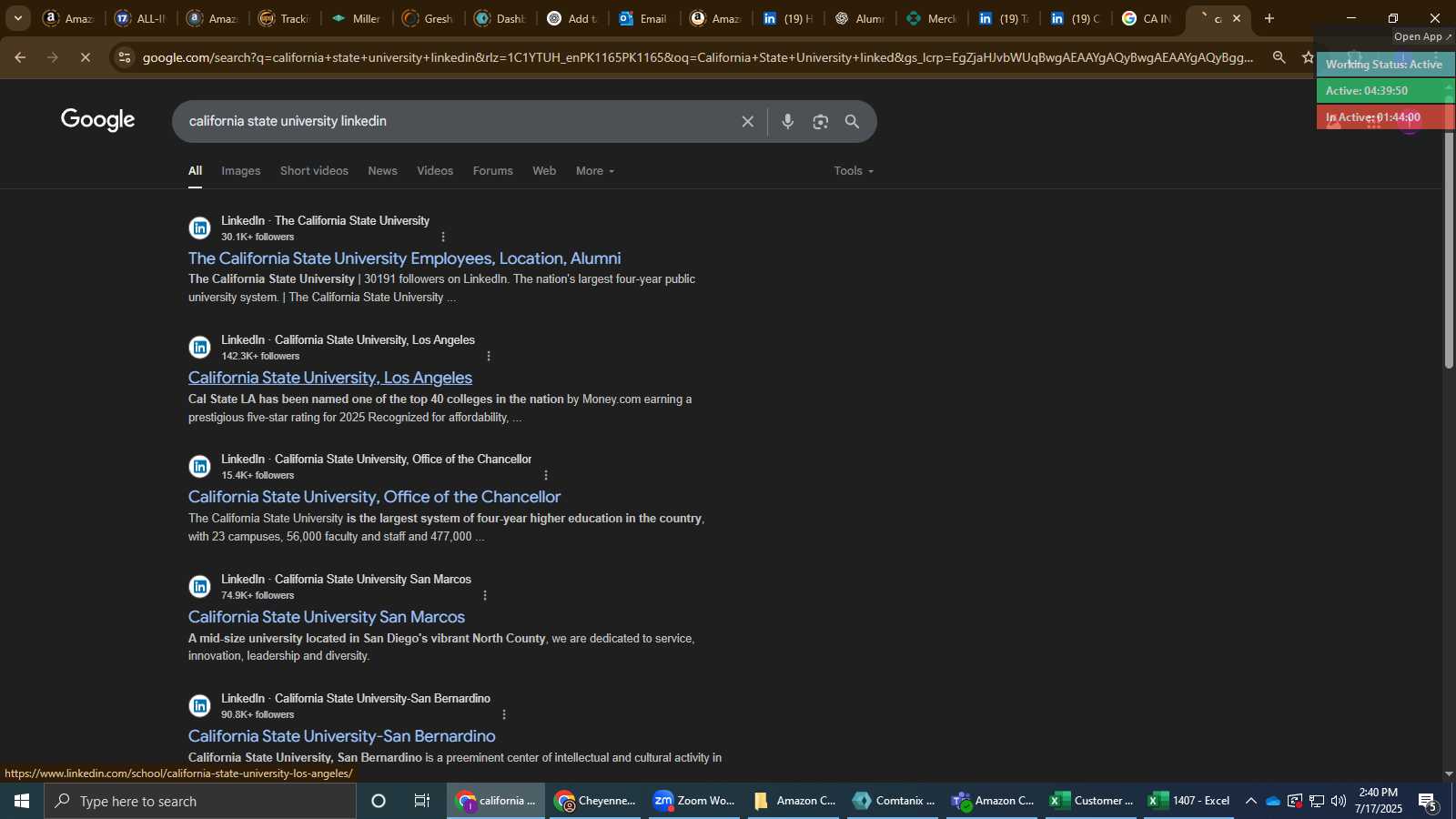
Task: Click LinkedIn favicon of Los Angeles result
Action: pyautogui.click(x=200, y=347)
